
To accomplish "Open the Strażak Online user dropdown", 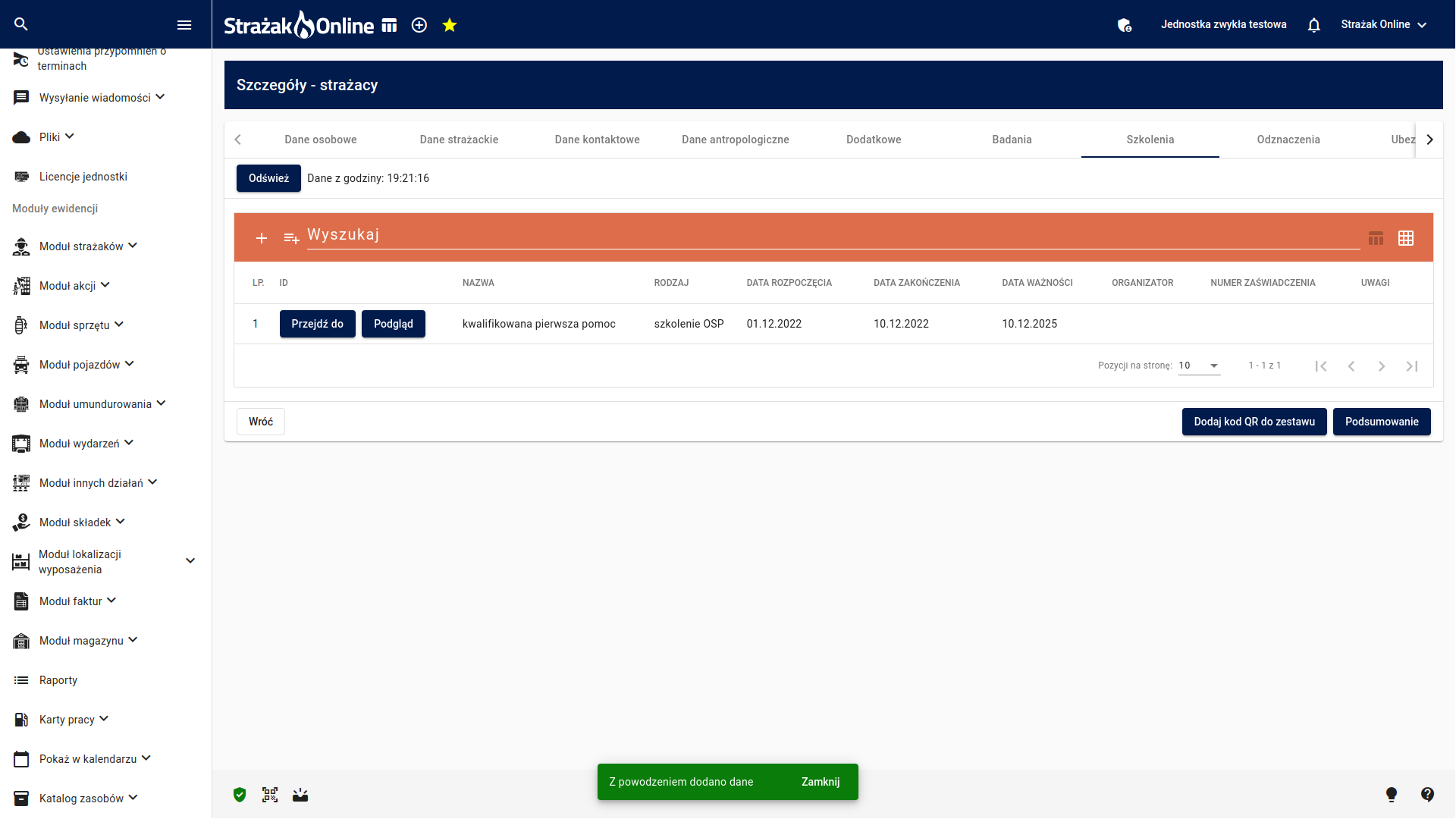I will (x=1384, y=24).
